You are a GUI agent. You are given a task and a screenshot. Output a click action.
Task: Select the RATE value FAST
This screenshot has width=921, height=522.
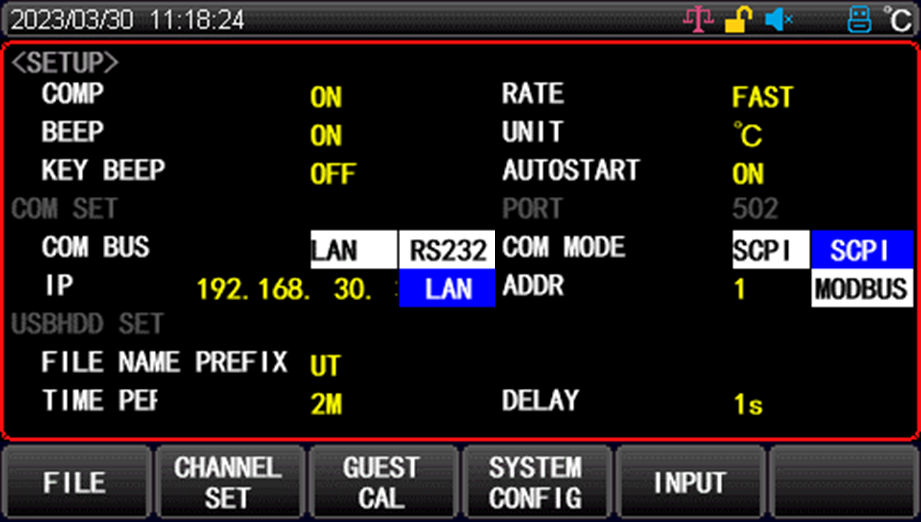pos(762,97)
